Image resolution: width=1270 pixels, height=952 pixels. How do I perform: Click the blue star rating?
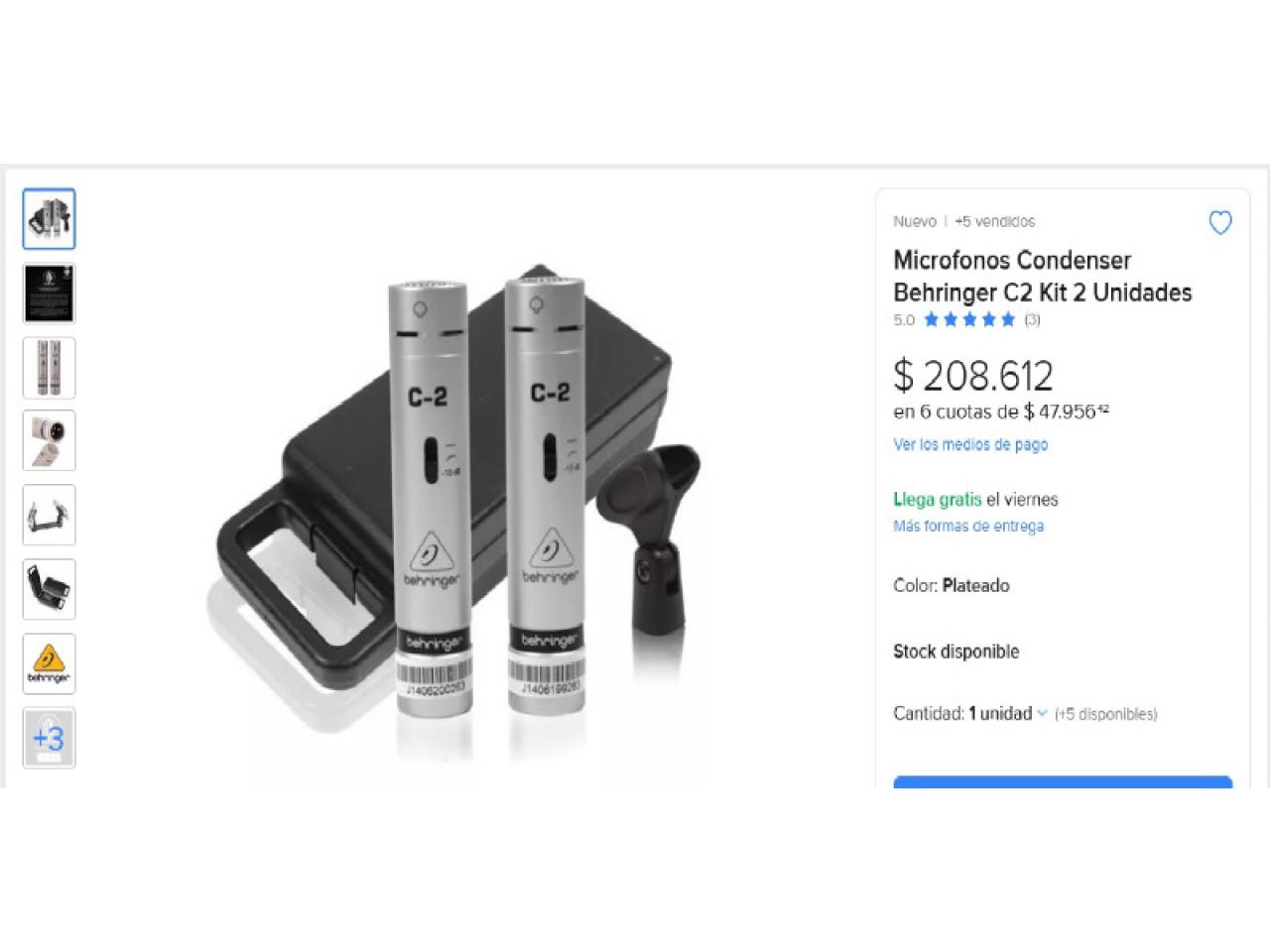pos(969,319)
